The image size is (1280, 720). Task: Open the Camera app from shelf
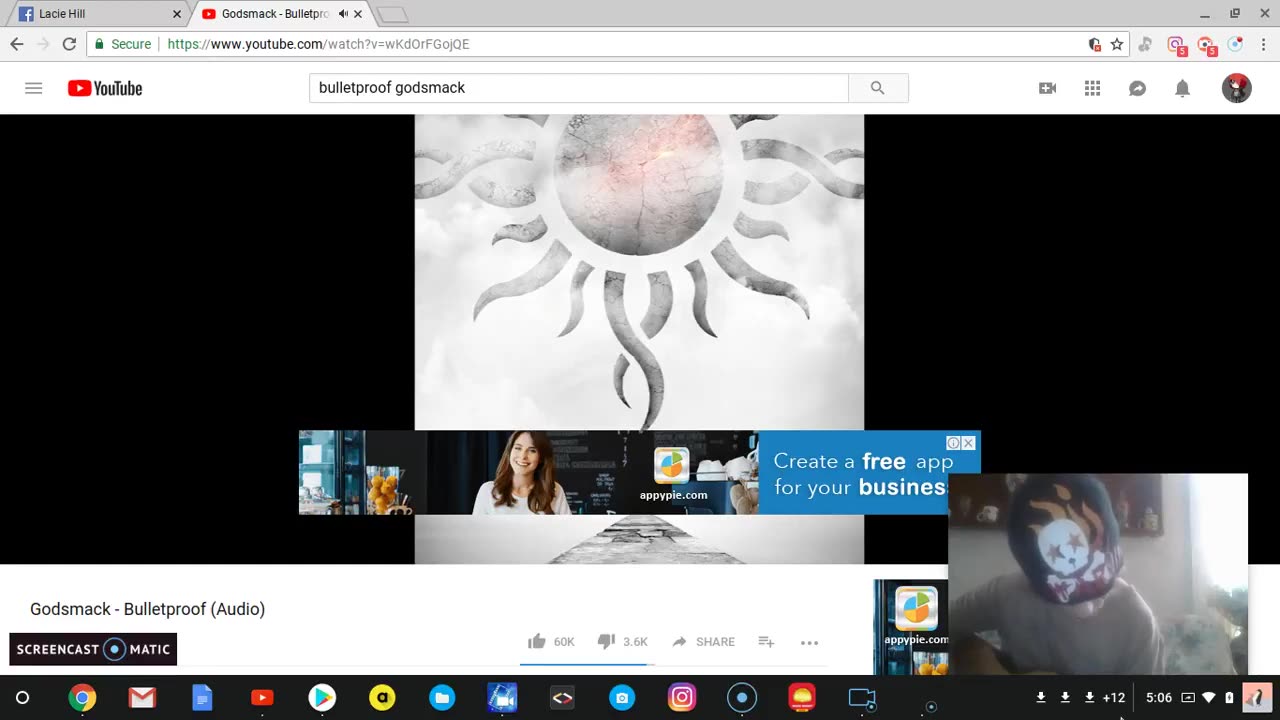point(622,698)
